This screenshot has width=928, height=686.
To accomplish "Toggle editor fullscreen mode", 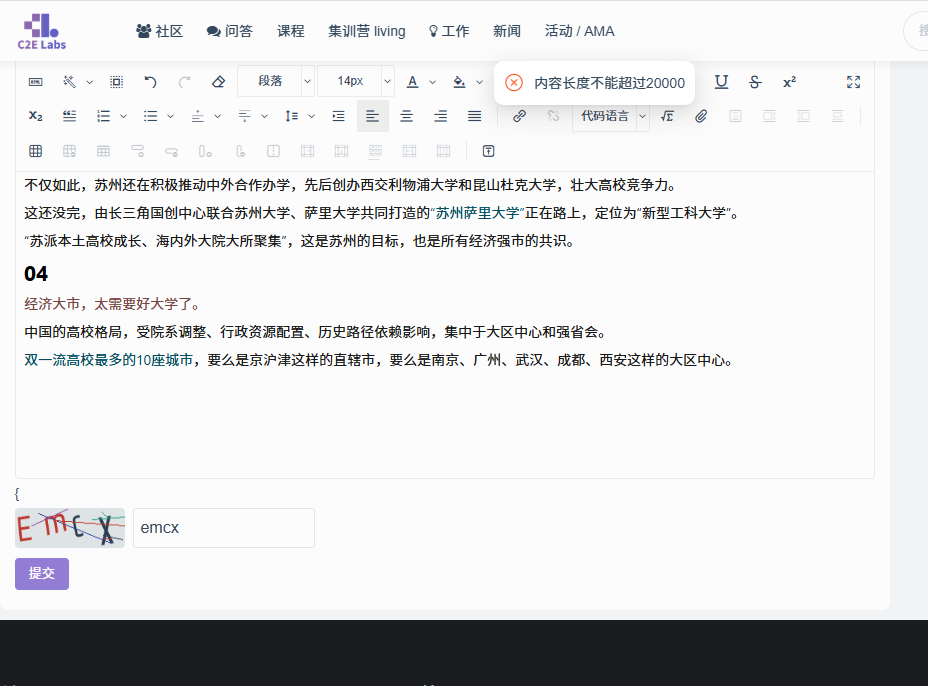I will click(x=853, y=82).
